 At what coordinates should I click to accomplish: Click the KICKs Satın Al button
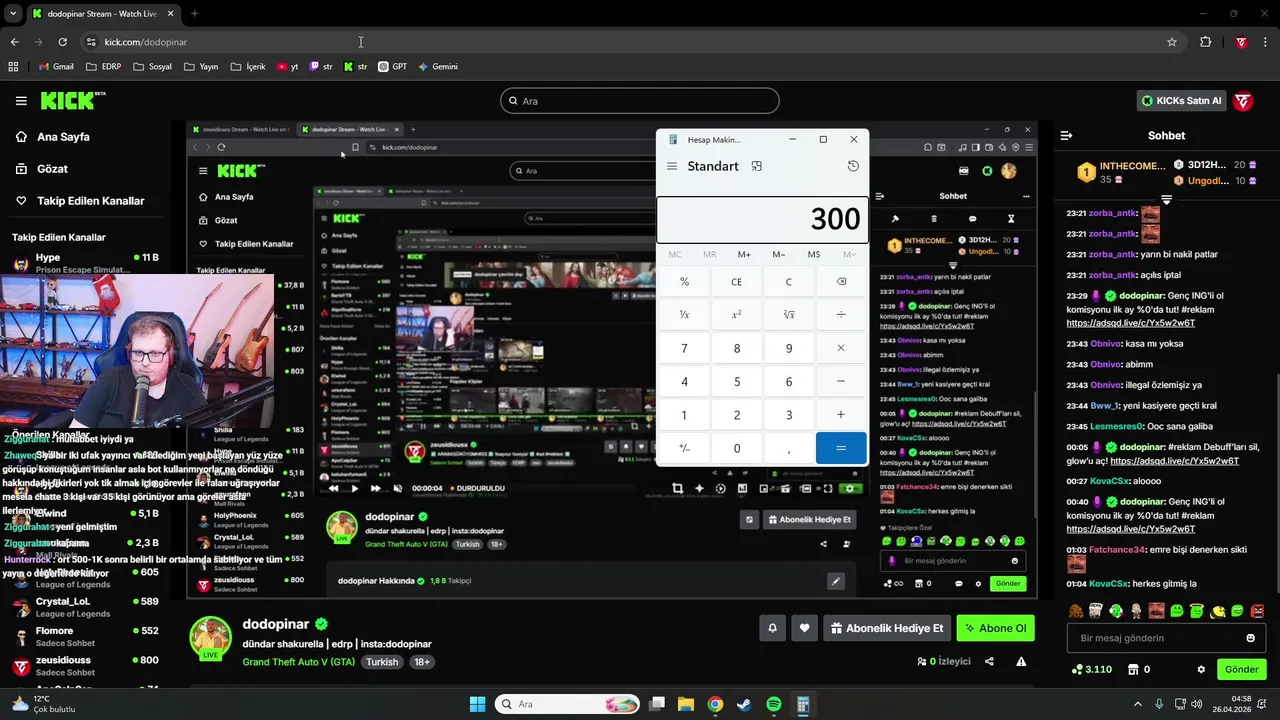pos(1181,101)
